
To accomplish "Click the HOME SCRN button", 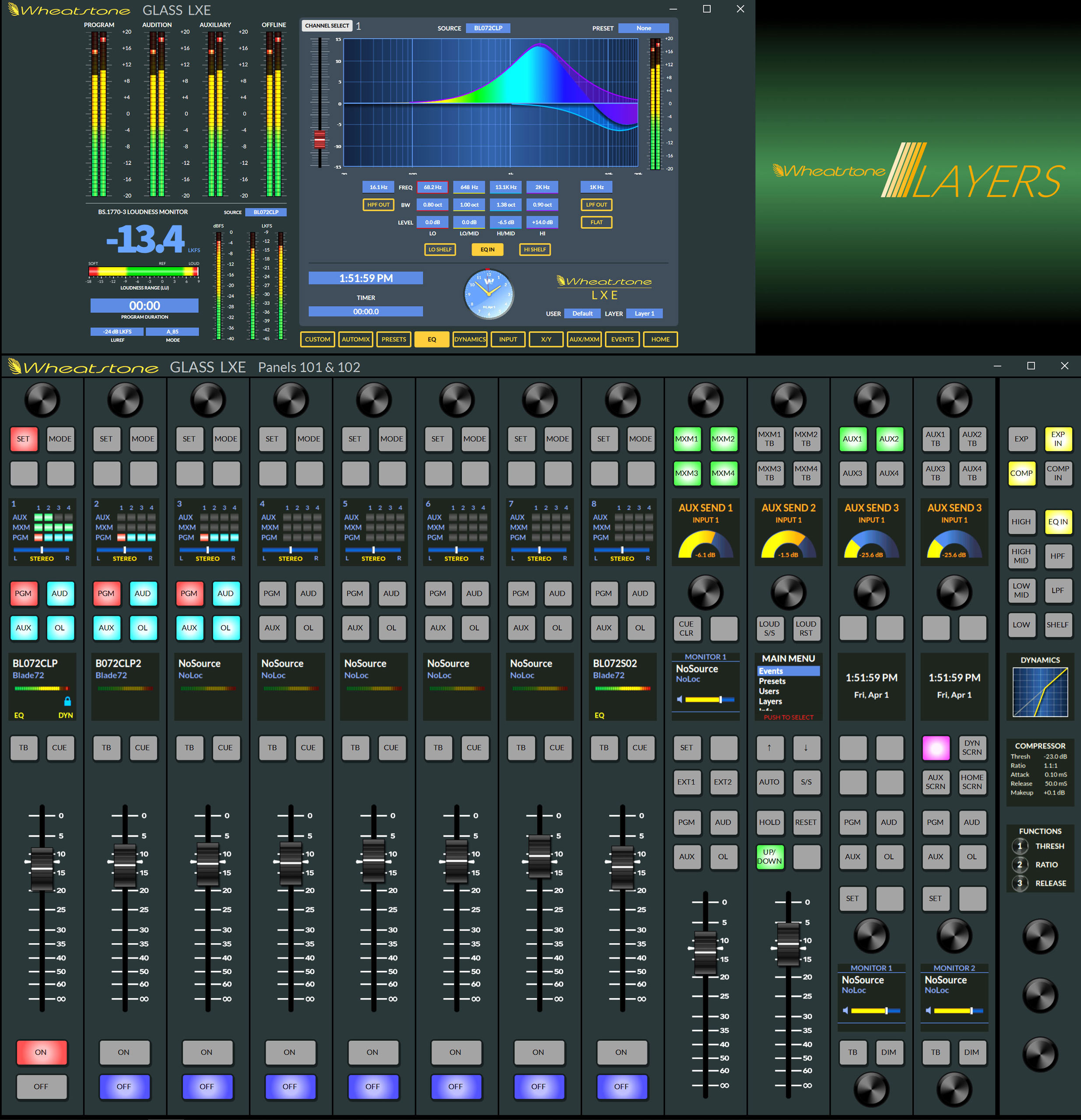I will pos(972,782).
